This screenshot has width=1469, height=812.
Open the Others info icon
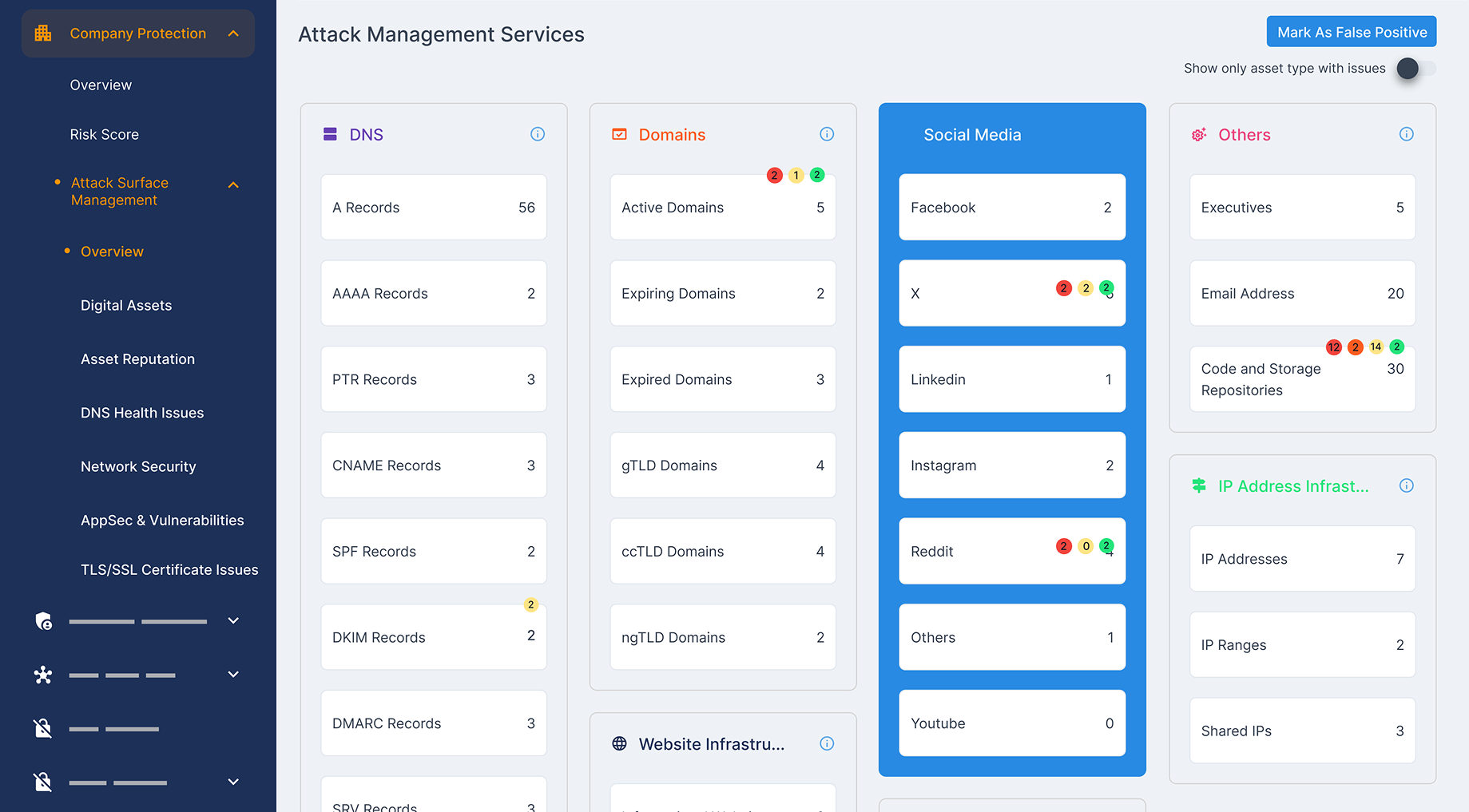coord(1407,134)
